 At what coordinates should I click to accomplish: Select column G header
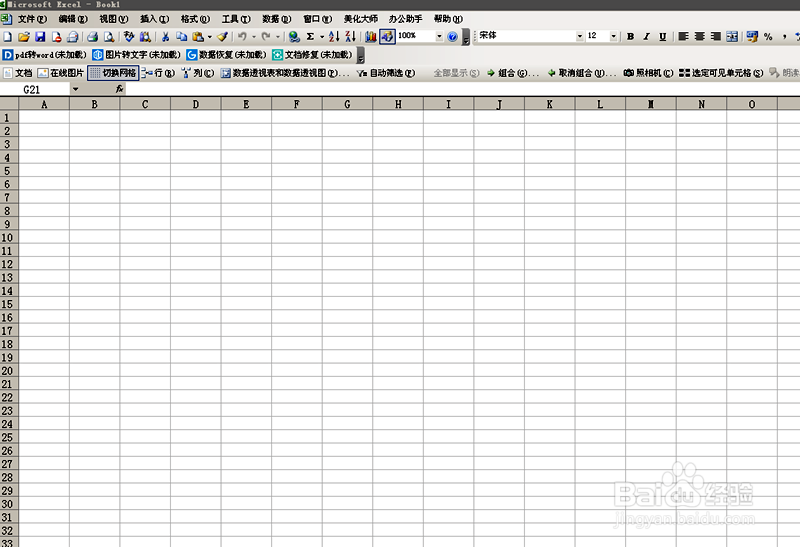pos(347,104)
